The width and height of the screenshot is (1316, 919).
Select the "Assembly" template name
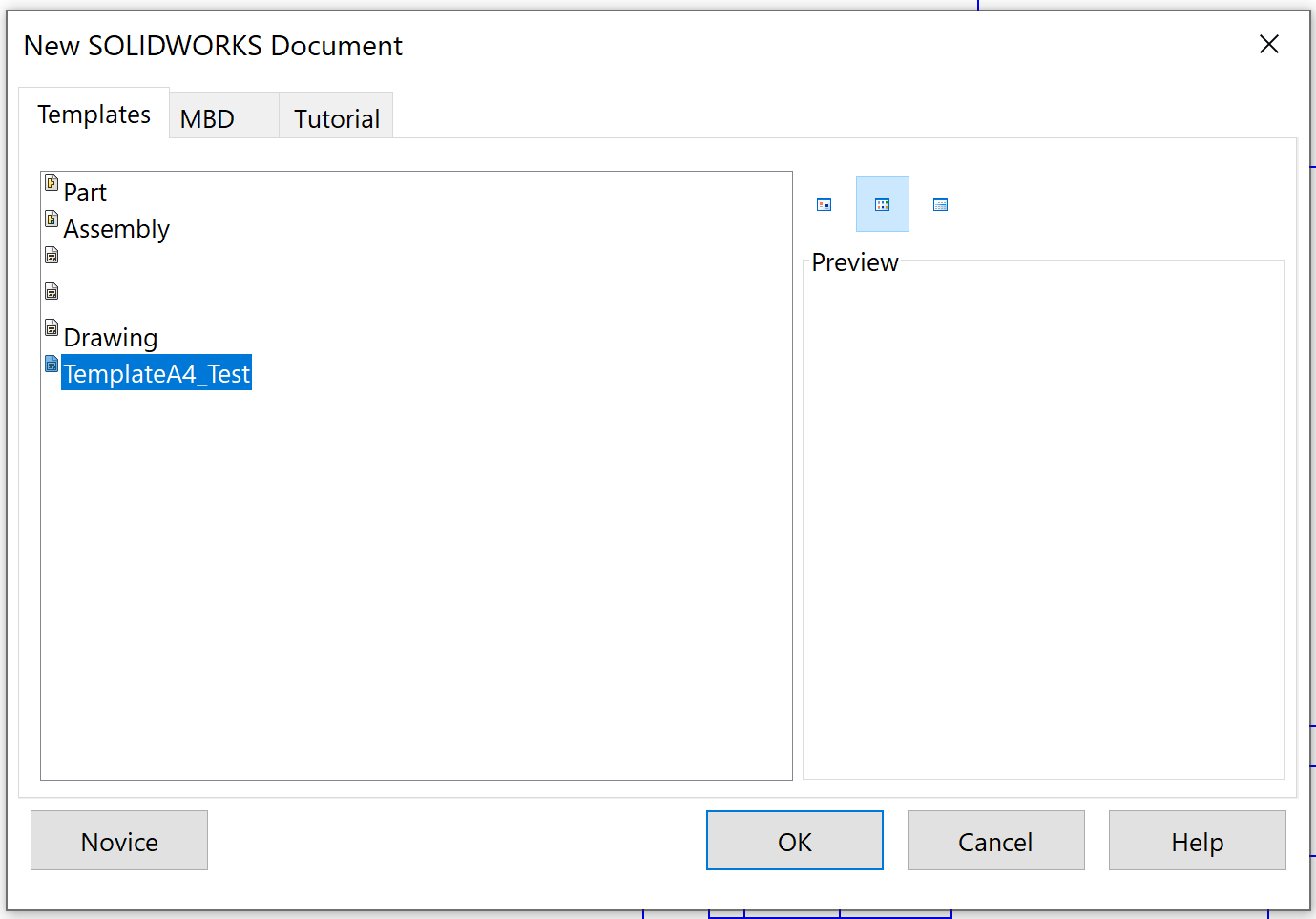[x=116, y=229]
